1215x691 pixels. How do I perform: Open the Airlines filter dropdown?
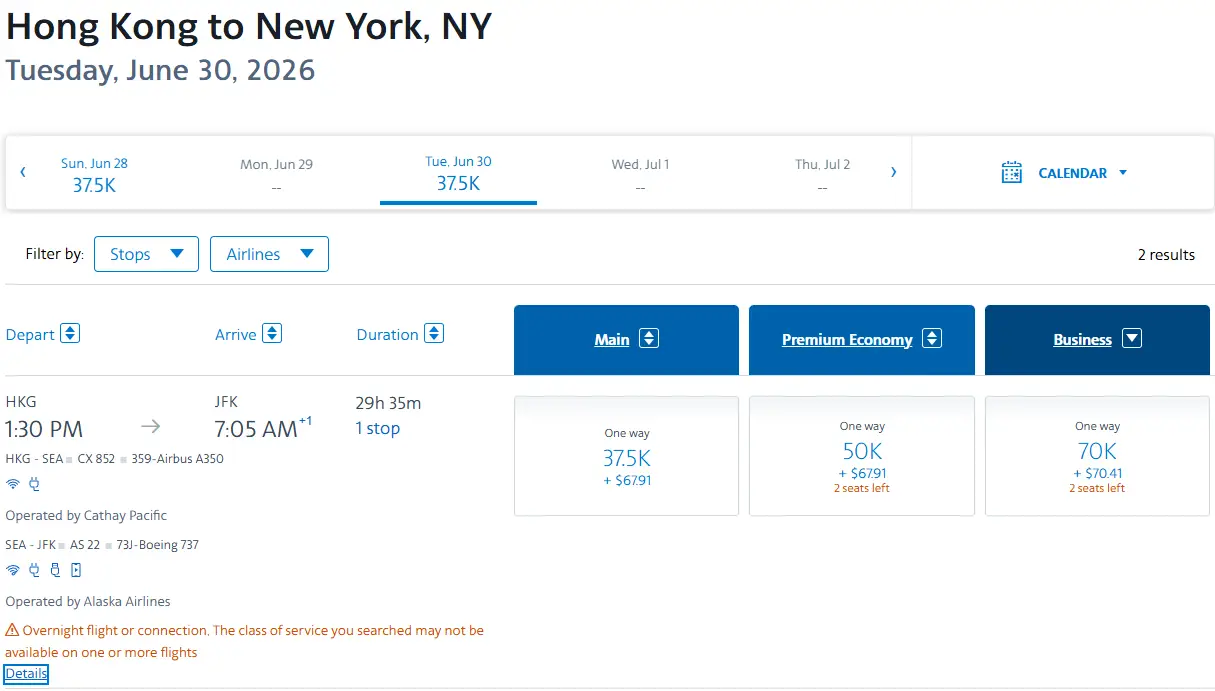coord(269,254)
